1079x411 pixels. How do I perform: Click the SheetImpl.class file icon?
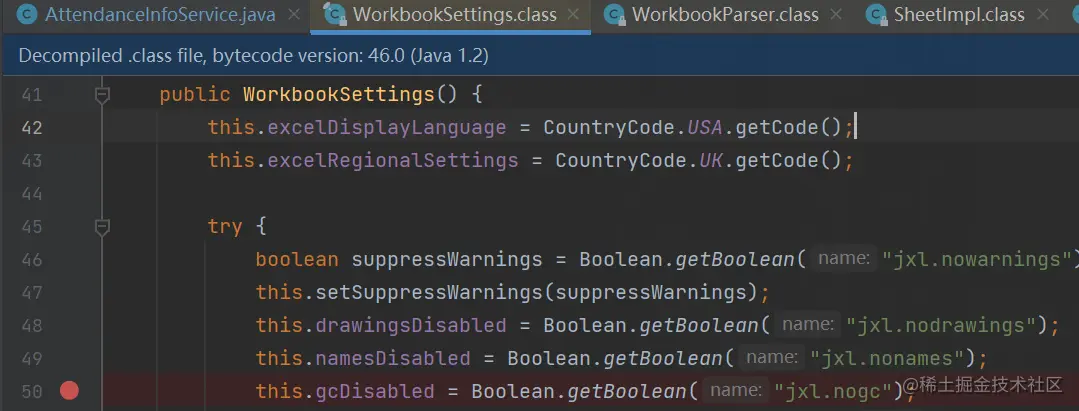(876, 14)
